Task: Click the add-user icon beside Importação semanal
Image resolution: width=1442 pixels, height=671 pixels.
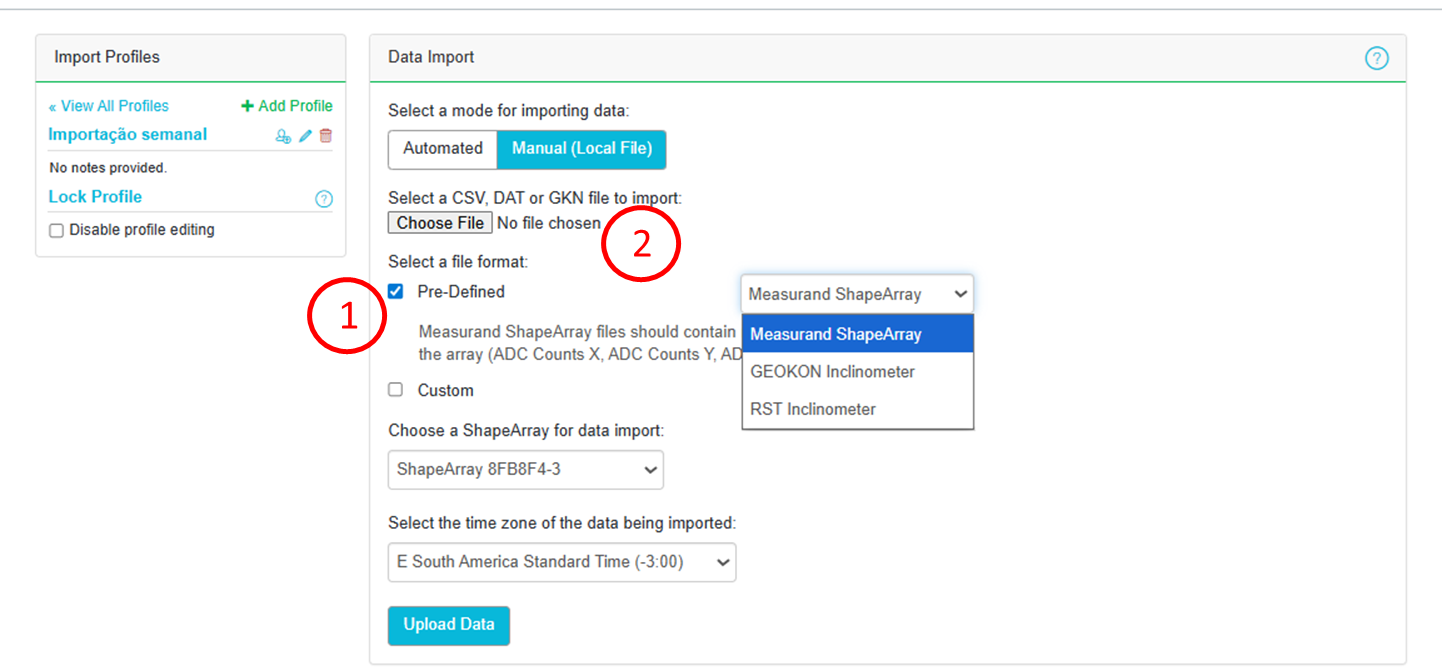Action: click(x=283, y=136)
